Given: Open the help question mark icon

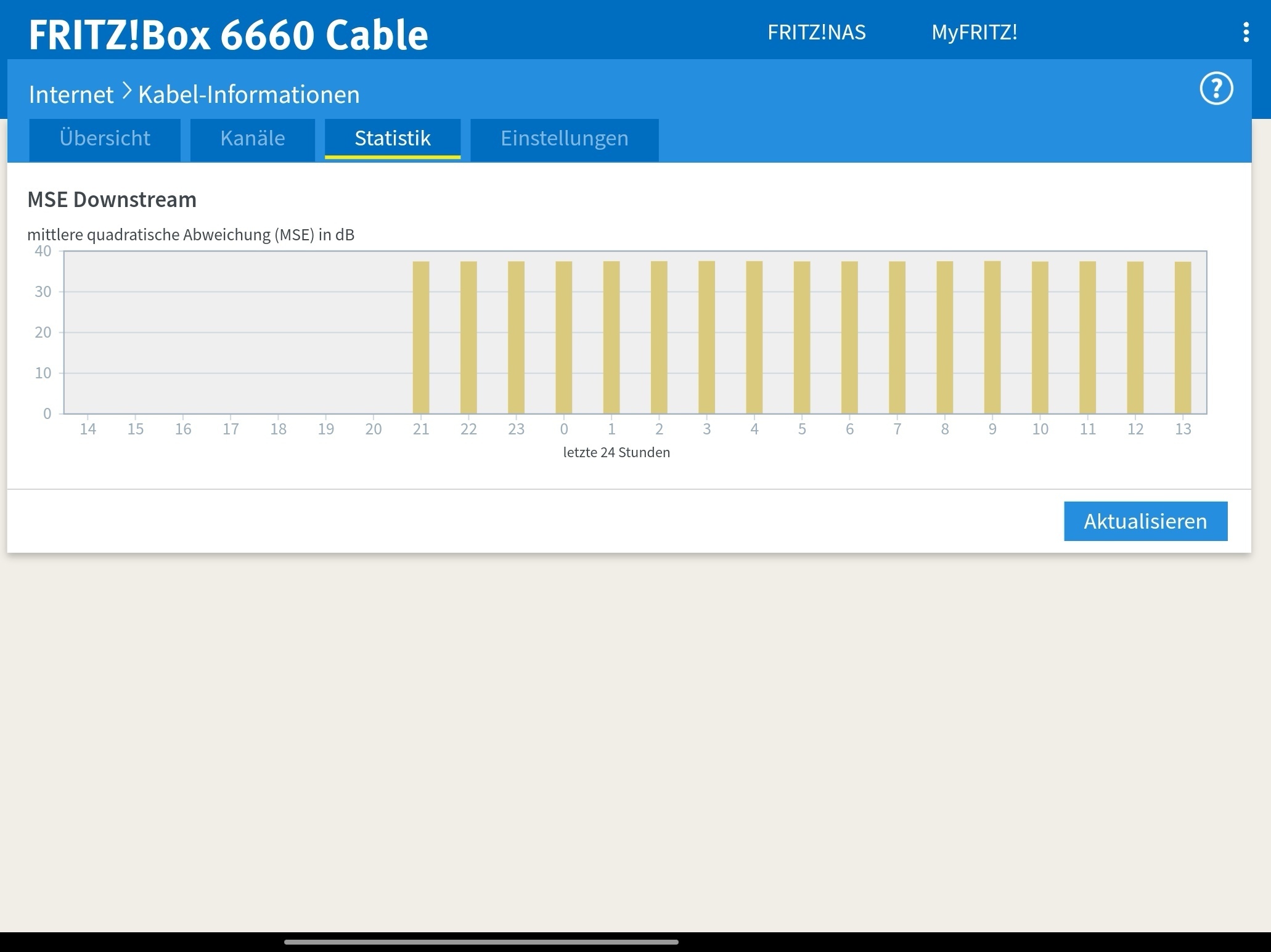Looking at the screenshot, I should [1216, 89].
